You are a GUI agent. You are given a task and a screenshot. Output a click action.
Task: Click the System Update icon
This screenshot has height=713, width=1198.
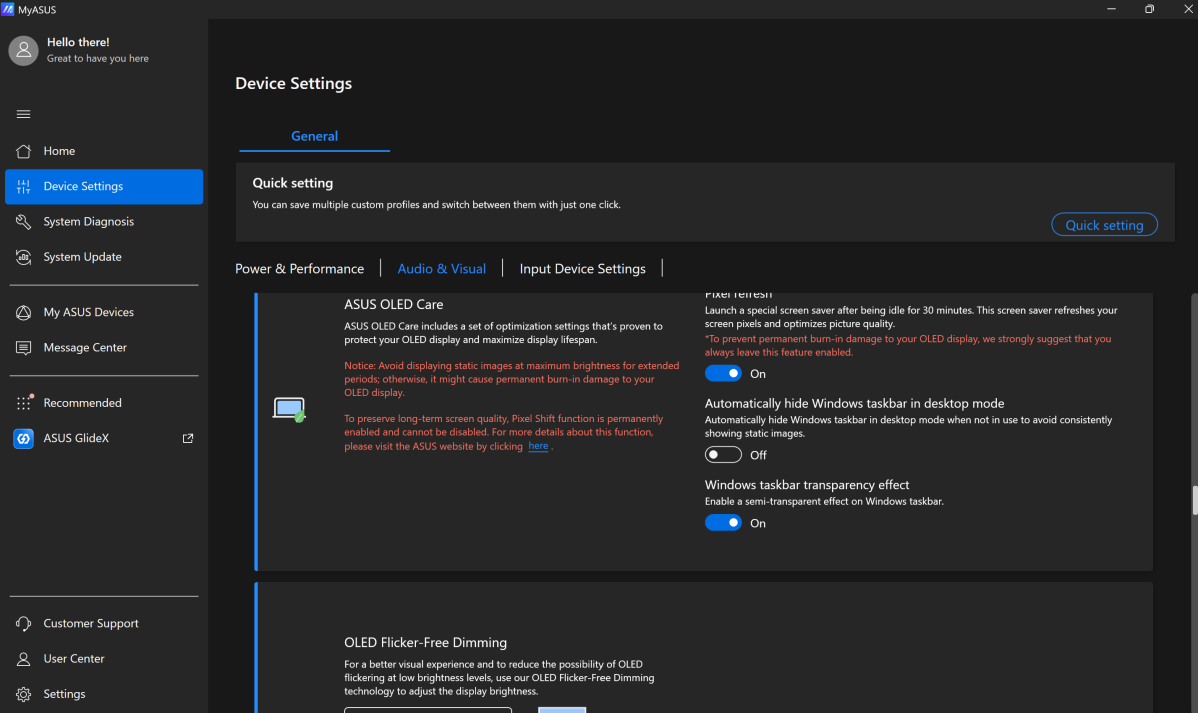(24, 257)
